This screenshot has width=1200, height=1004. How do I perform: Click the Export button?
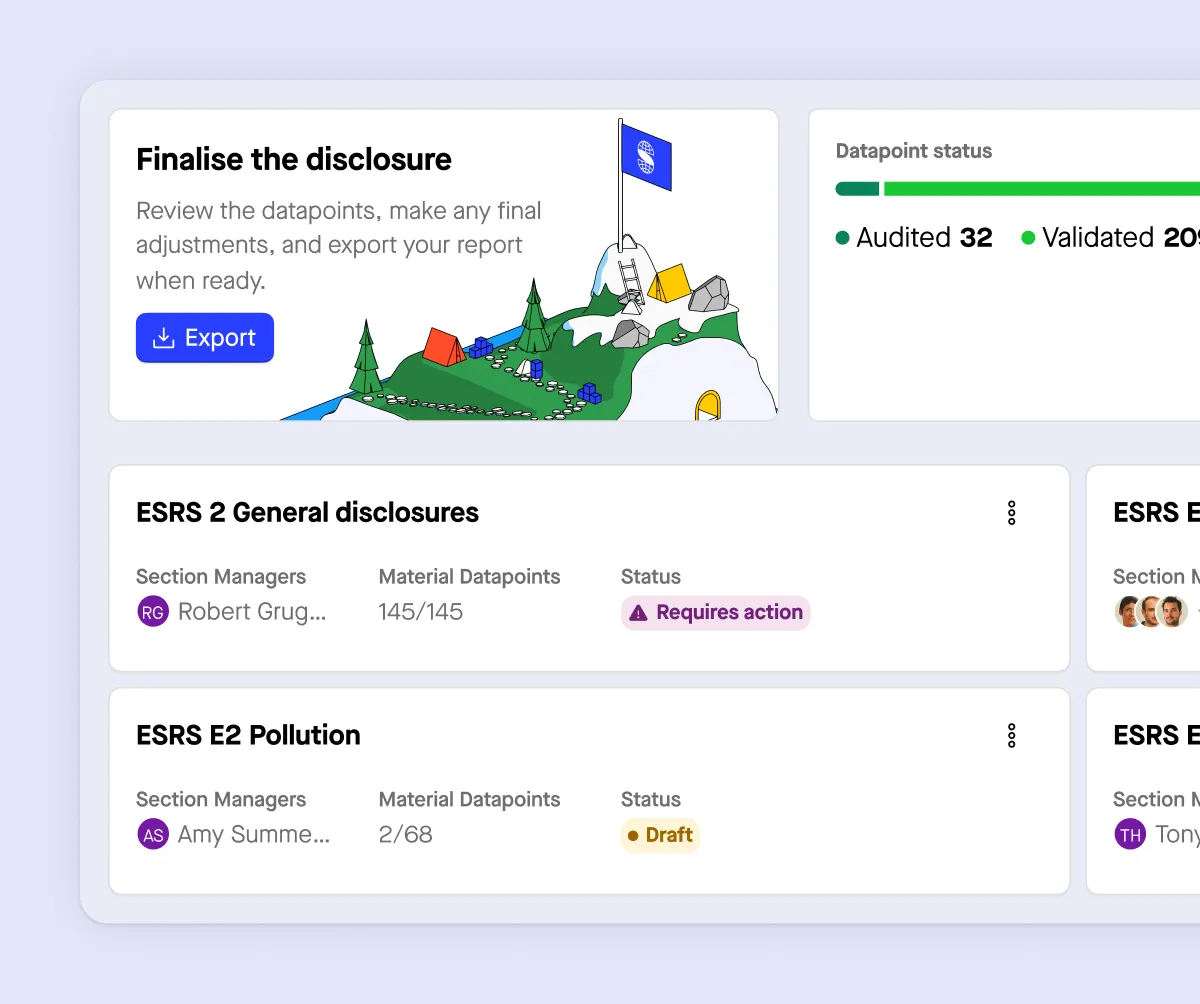[204, 338]
